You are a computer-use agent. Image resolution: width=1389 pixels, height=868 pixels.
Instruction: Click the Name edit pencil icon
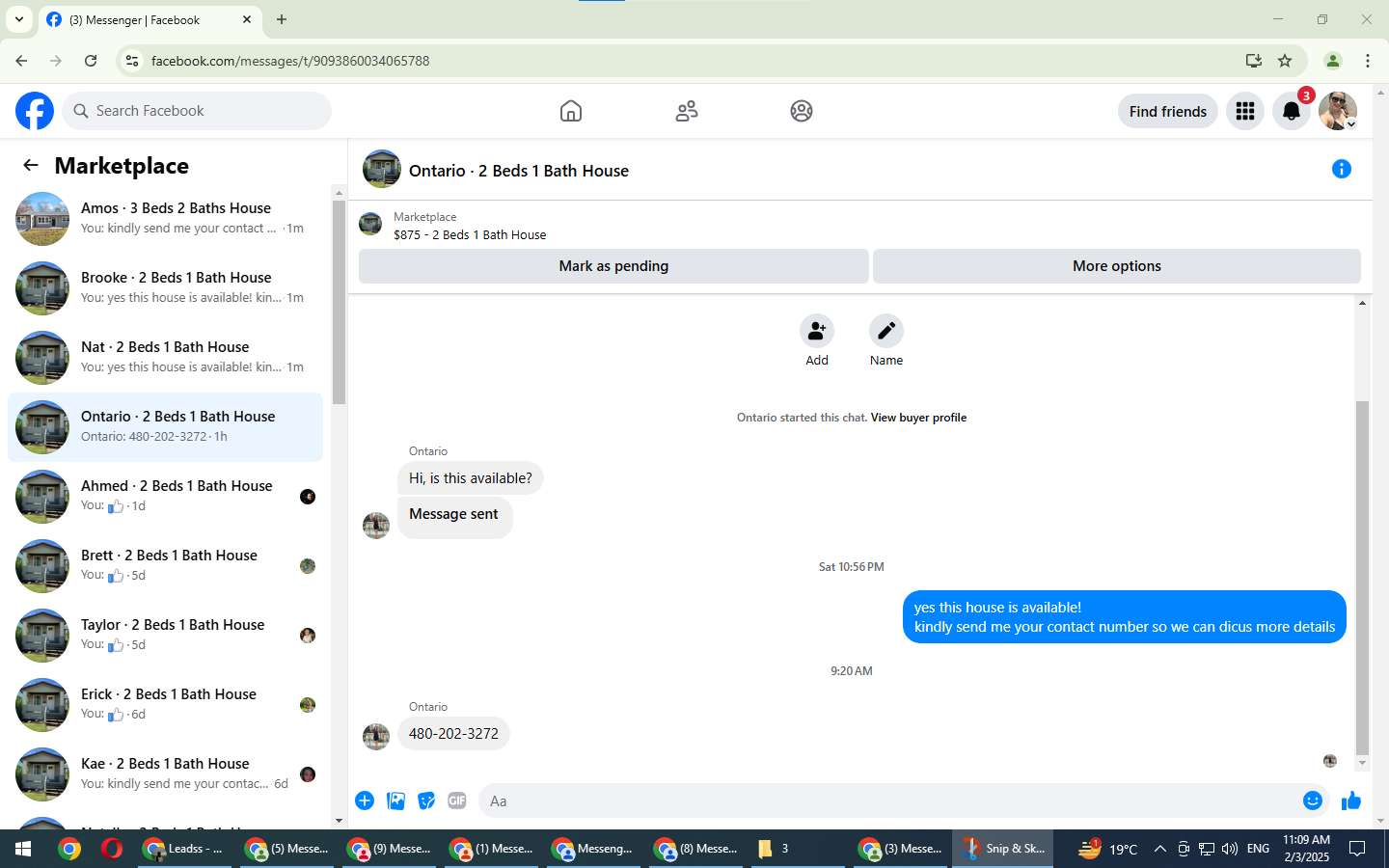coord(886,331)
